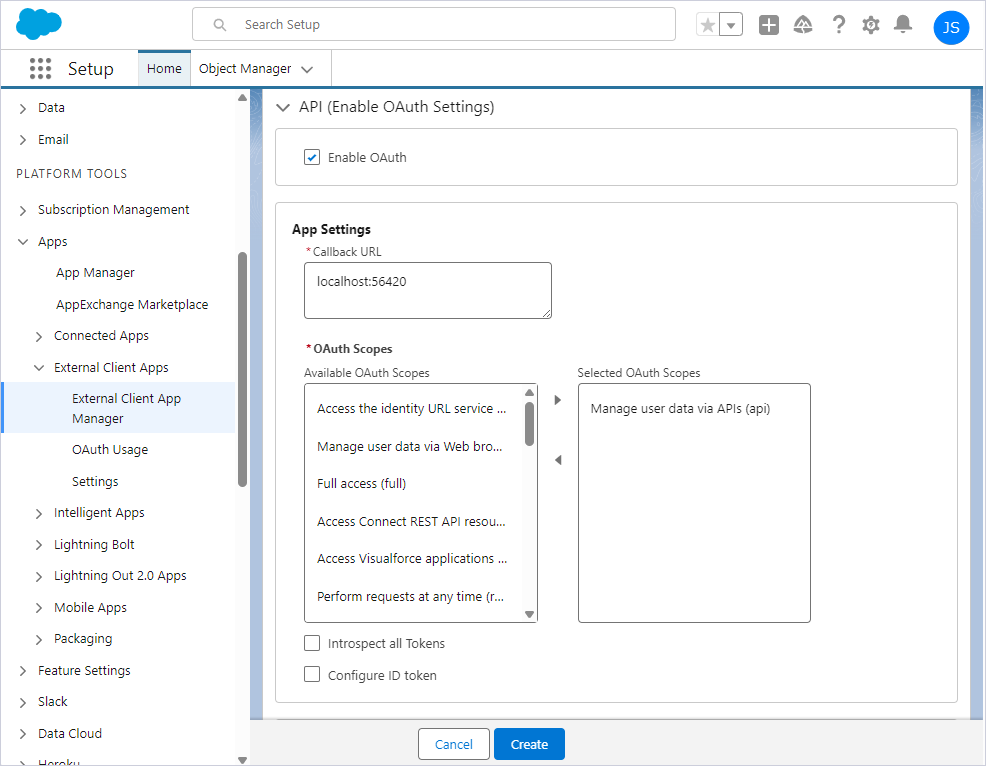The image size is (986, 766).
Task: Open the Help question mark icon
Action: tap(838, 25)
